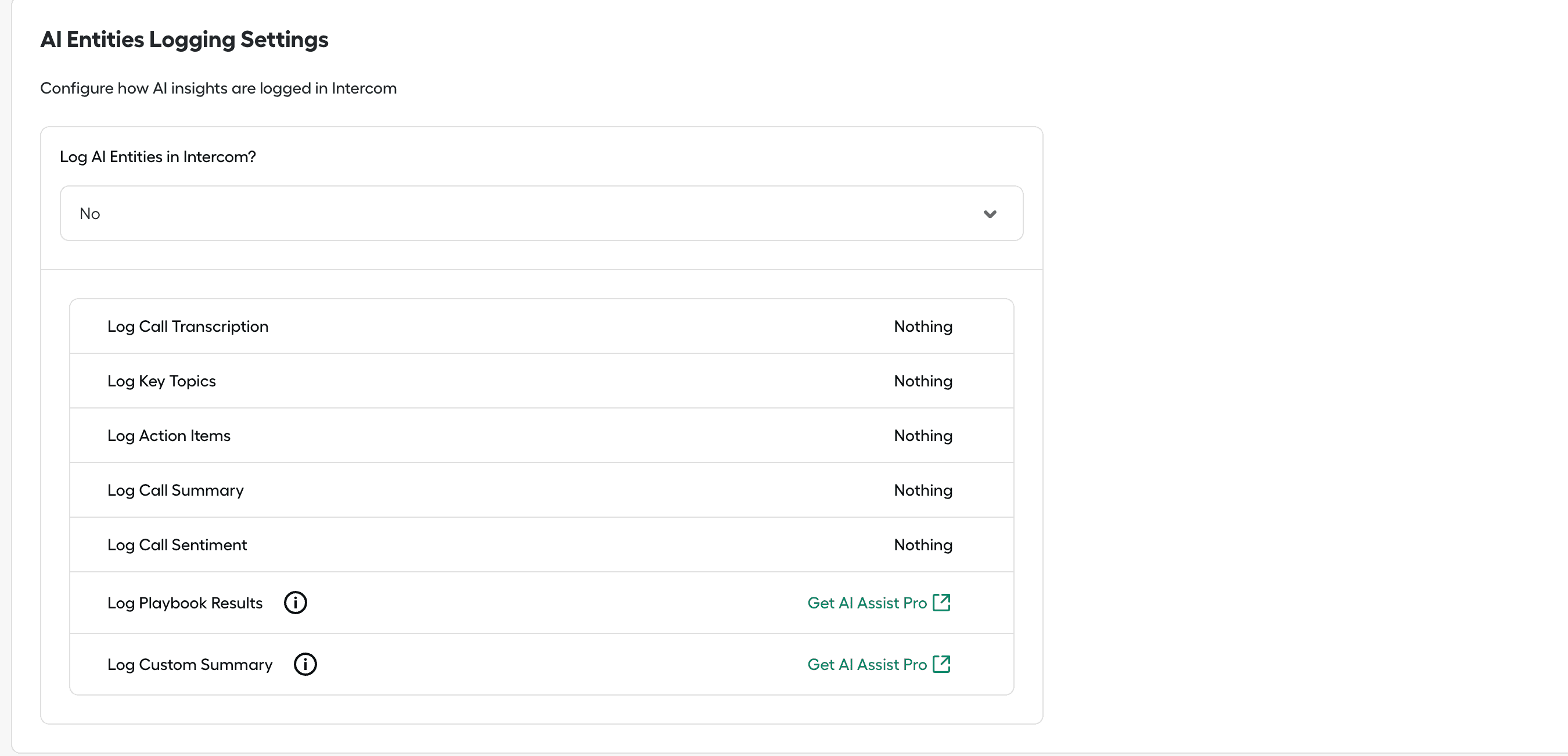Select the Log Action Items row label
Screen dimensions: 1568x756
click(168, 436)
